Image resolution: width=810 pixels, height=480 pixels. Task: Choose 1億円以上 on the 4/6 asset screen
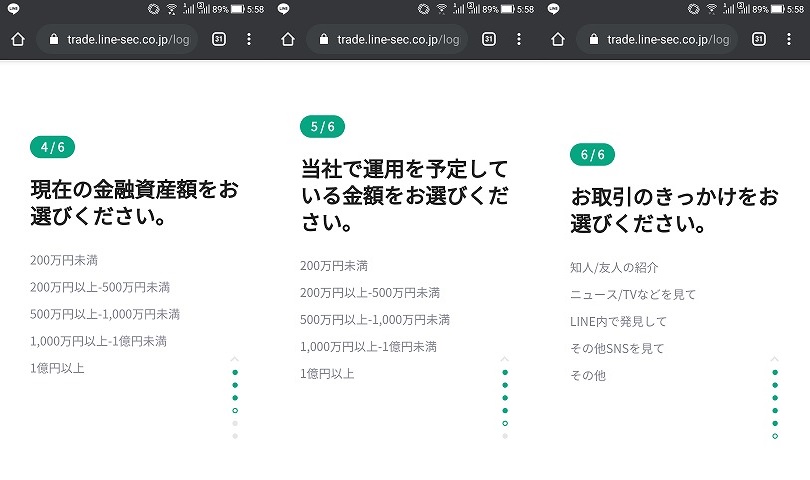[x=57, y=368]
